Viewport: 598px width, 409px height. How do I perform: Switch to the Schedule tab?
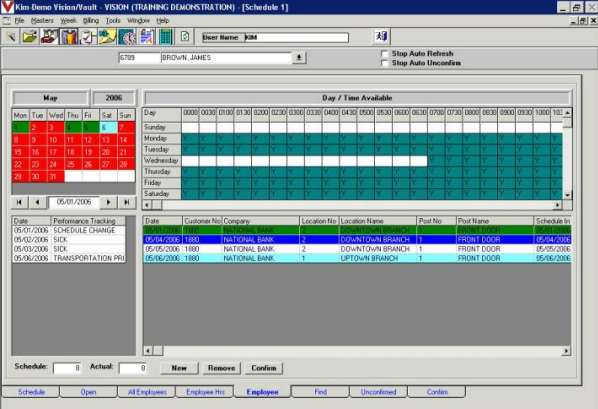31,392
